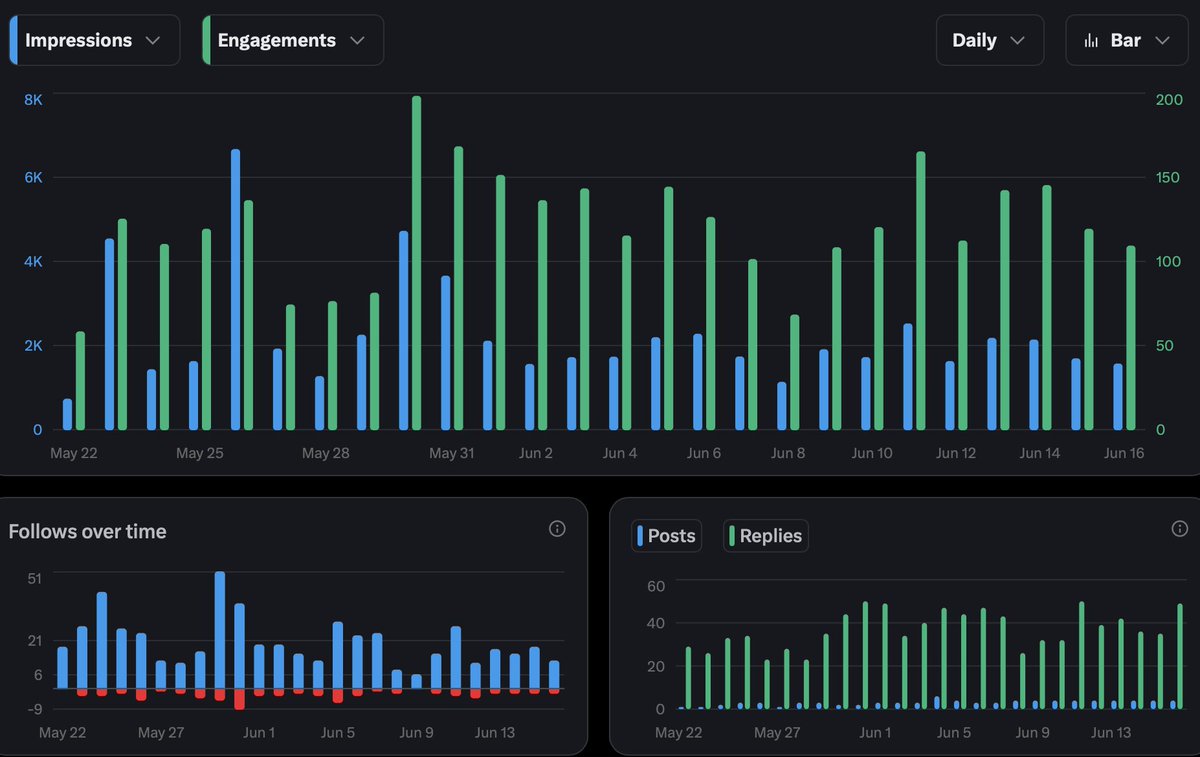Select the tallest blue impressions bar after May 25
Viewport: 1200px width, 757px height.
click(236, 290)
